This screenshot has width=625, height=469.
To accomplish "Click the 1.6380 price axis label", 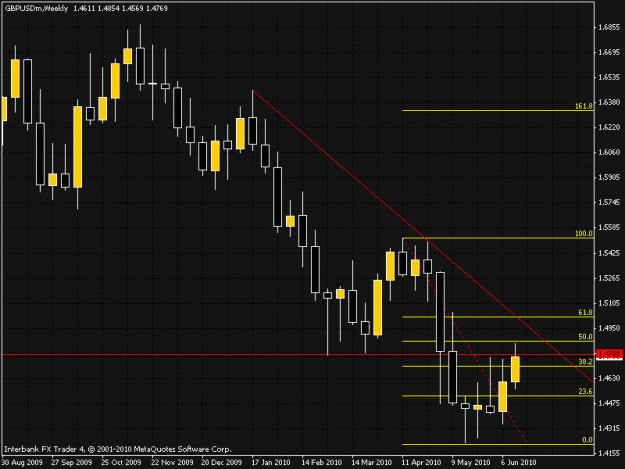I will 609,102.
